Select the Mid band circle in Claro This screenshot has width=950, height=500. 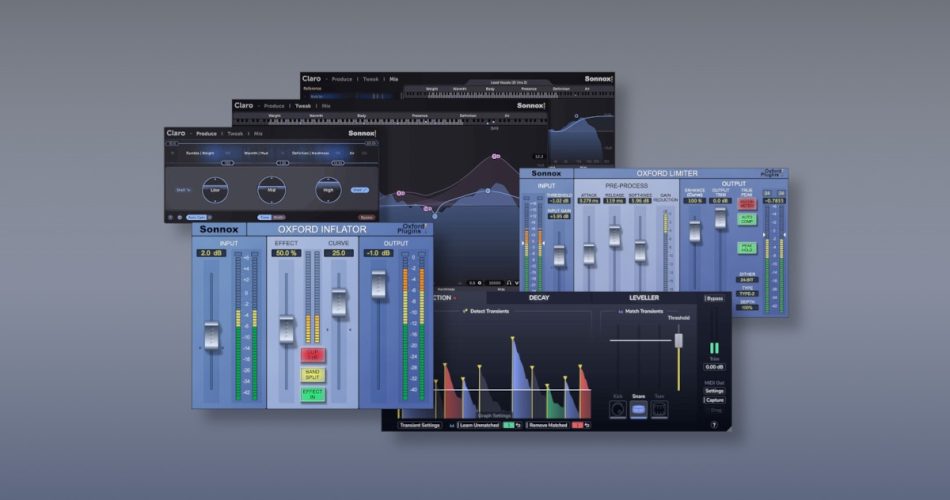(x=271, y=190)
